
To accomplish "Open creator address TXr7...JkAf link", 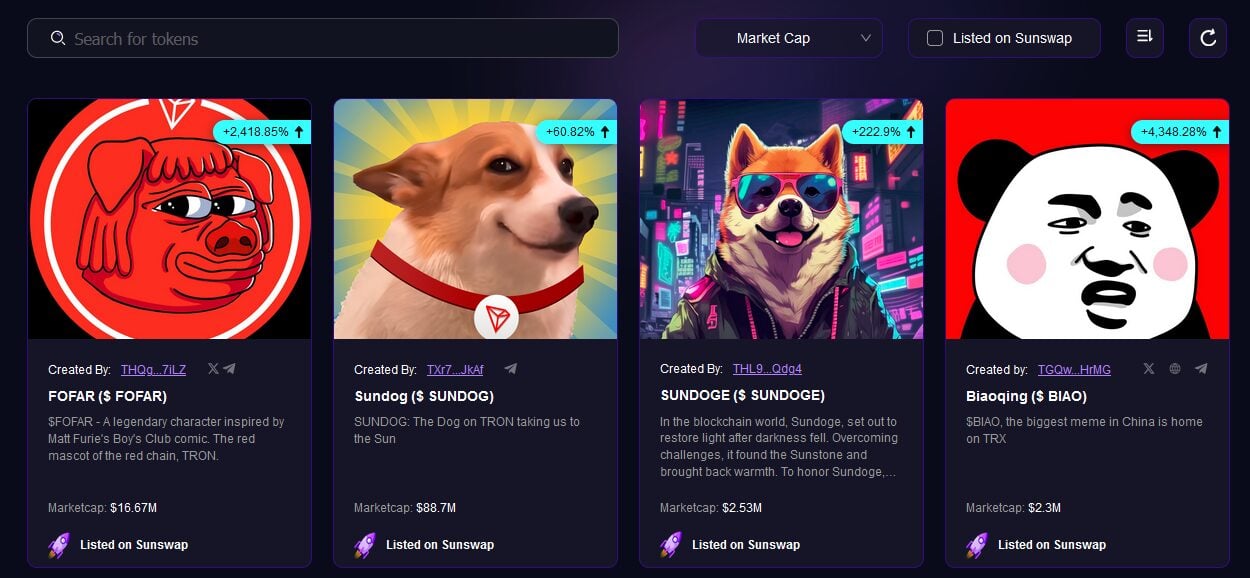I will (x=455, y=370).
